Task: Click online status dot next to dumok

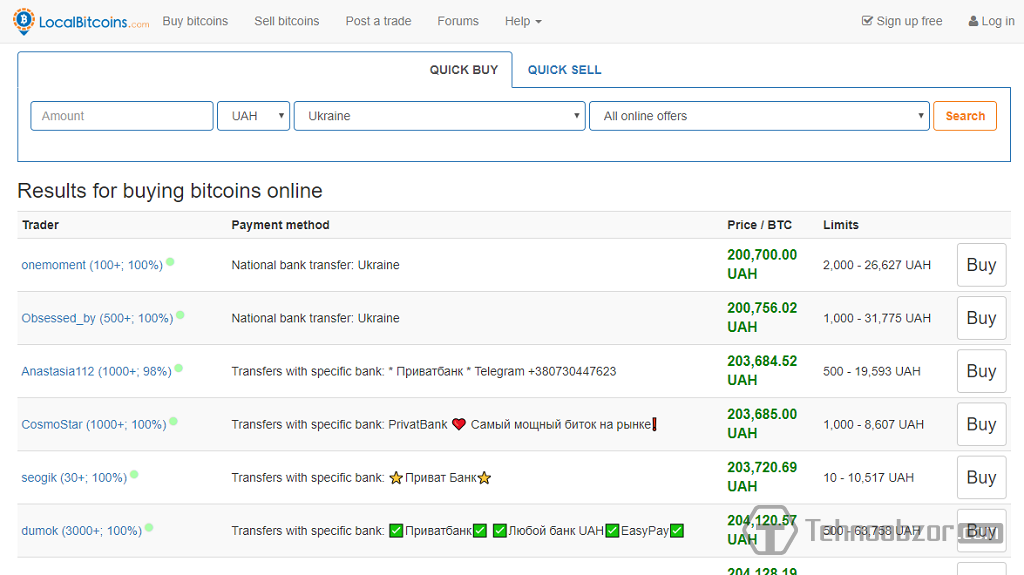Action: pos(149,527)
